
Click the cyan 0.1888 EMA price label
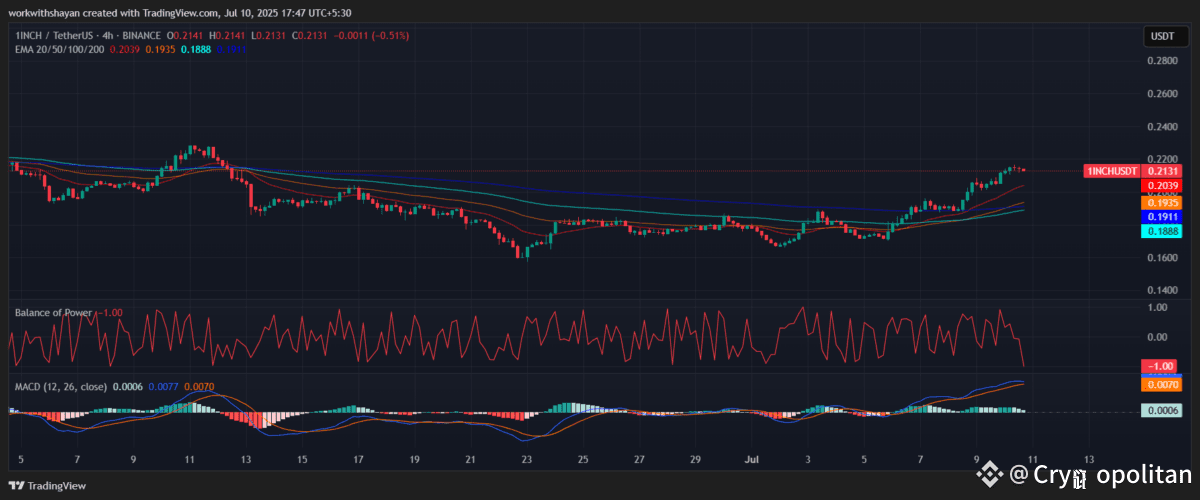tap(1158, 231)
